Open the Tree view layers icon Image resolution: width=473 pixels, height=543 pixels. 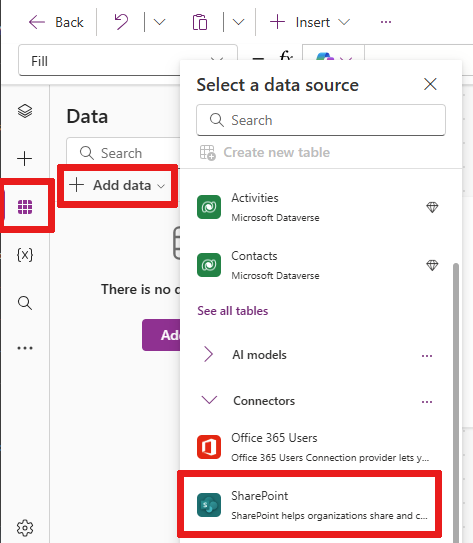coord(25,111)
